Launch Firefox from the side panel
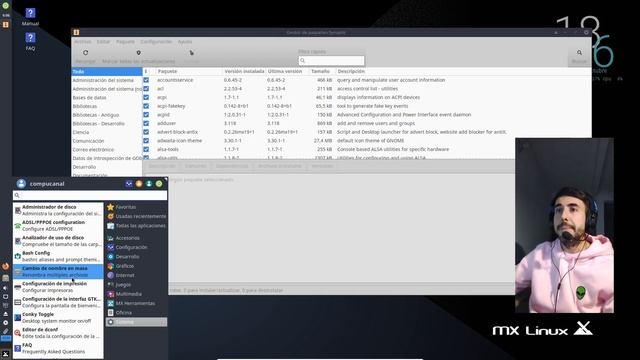The image size is (640, 360). click(x=5, y=267)
